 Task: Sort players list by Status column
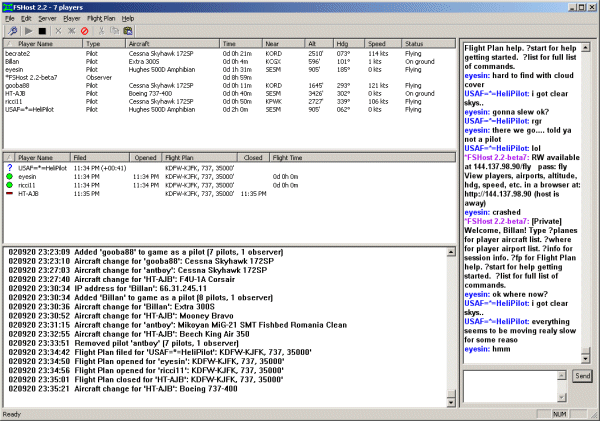[429, 44]
